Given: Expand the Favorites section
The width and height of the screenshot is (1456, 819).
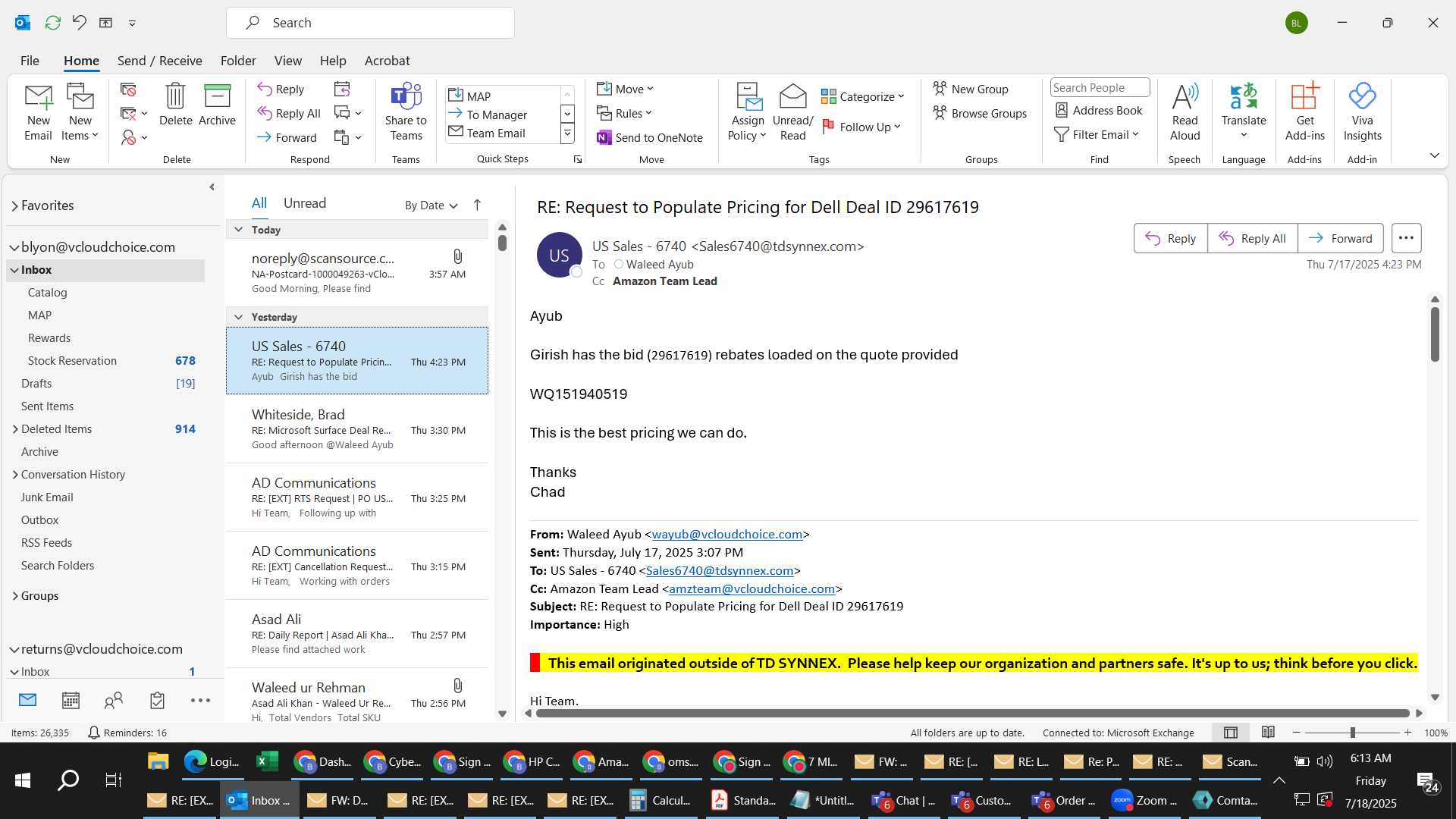Looking at the screenshot, I should (14, 206).
